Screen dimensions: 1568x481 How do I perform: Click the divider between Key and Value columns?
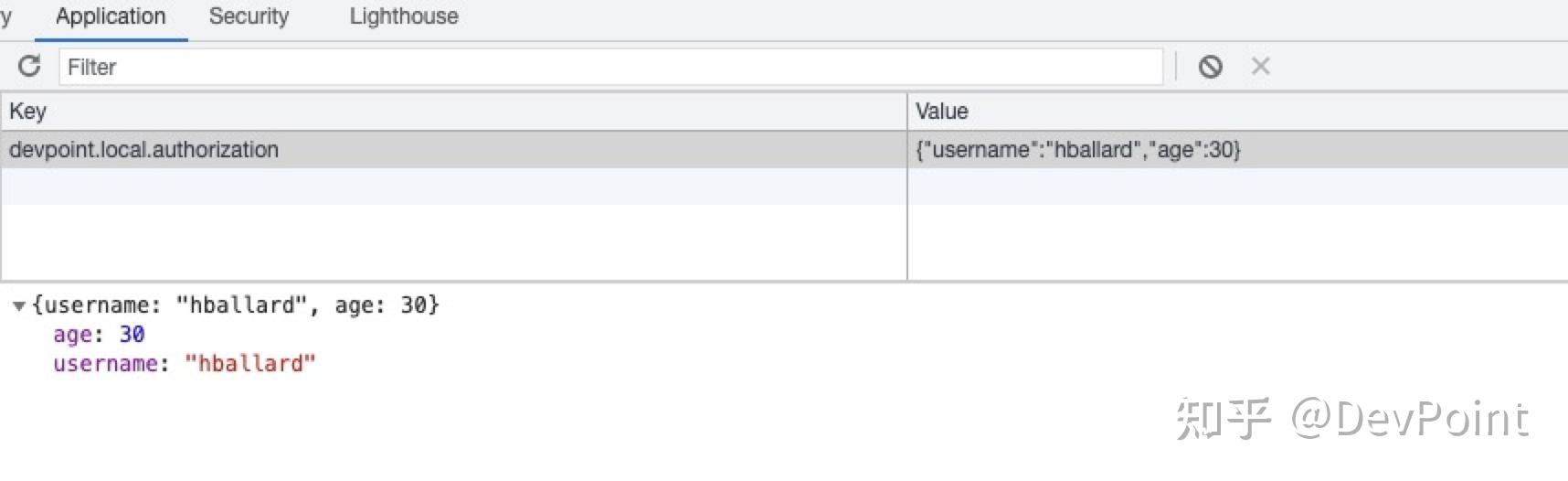tap(907, 187)
